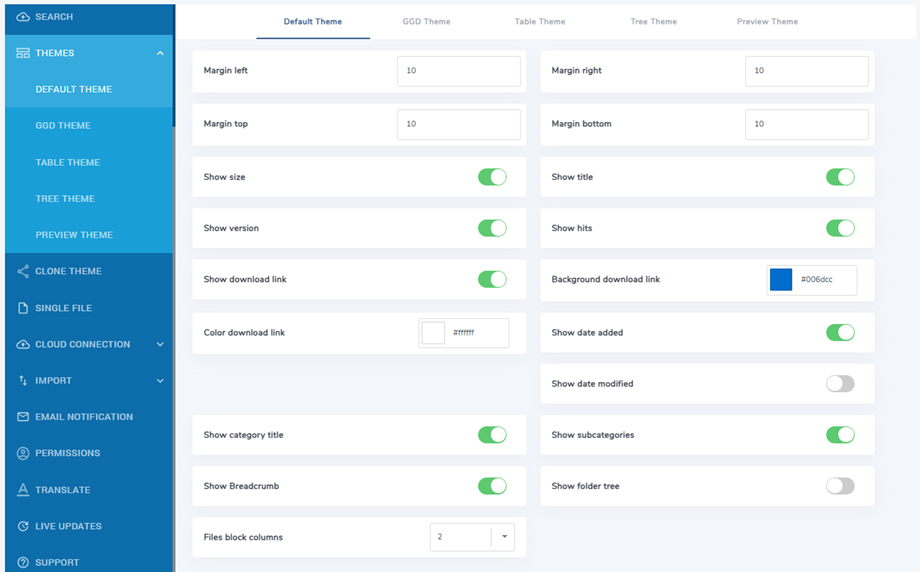Image resolution: width=920 pixels, height=572 pixels.
Task: Switch to the GGD Theme tab
Action: click(426, 21)
